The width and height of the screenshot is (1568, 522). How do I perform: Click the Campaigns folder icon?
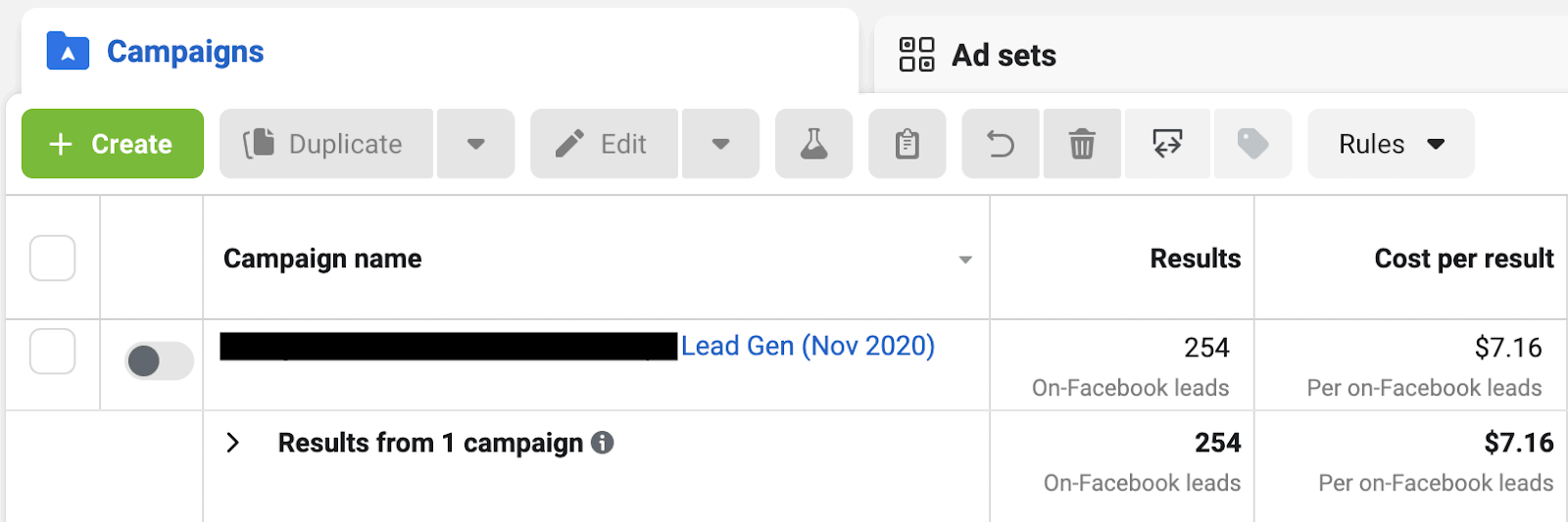[x=68, y=51]
